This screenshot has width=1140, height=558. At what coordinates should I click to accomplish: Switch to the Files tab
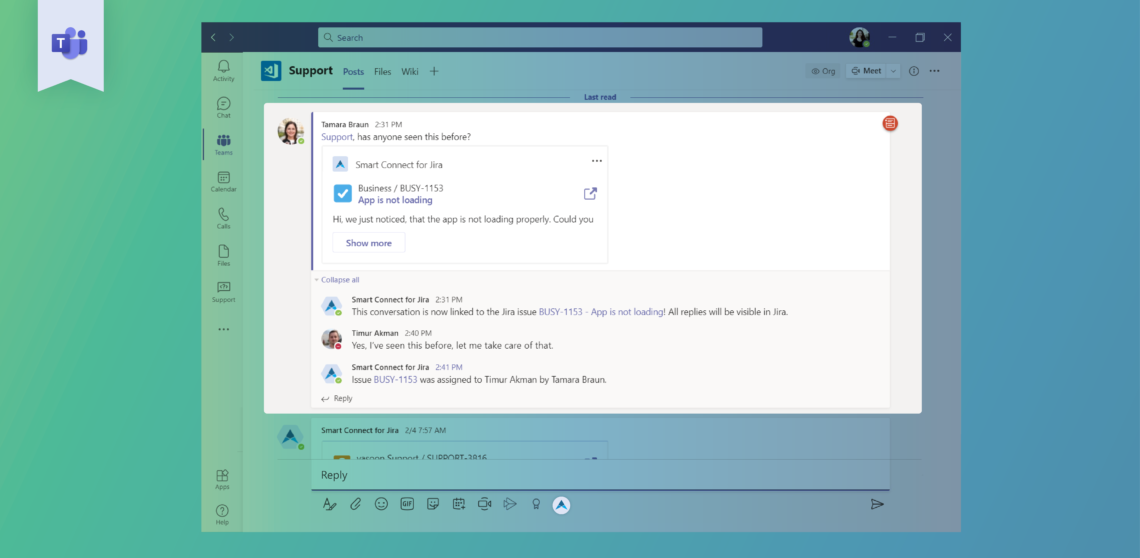point(382,72)
